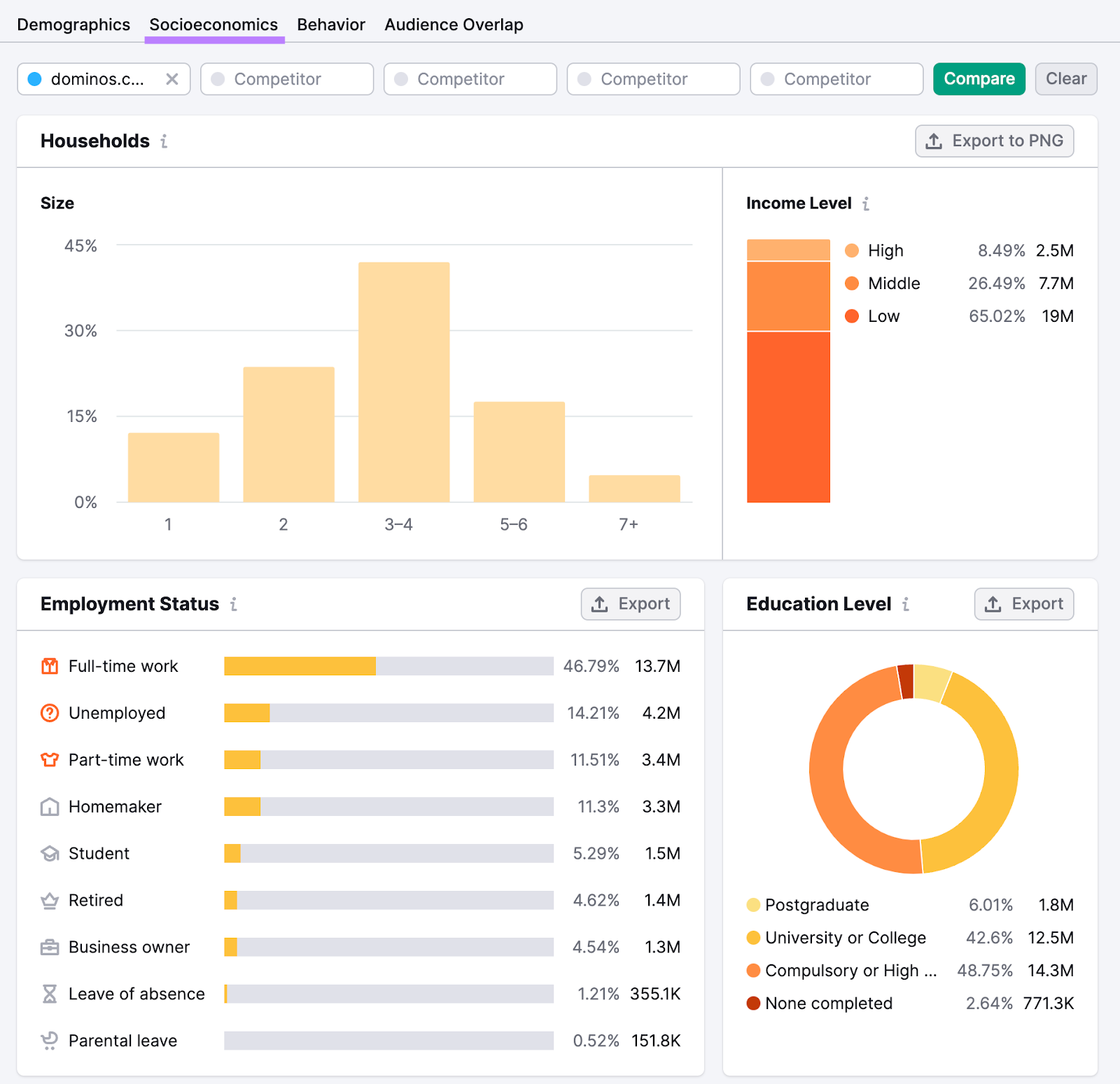Viewport: 1120px width, 1084px height.
Task: Switch to the Behavior tab
Action: (x=330, y=24)
